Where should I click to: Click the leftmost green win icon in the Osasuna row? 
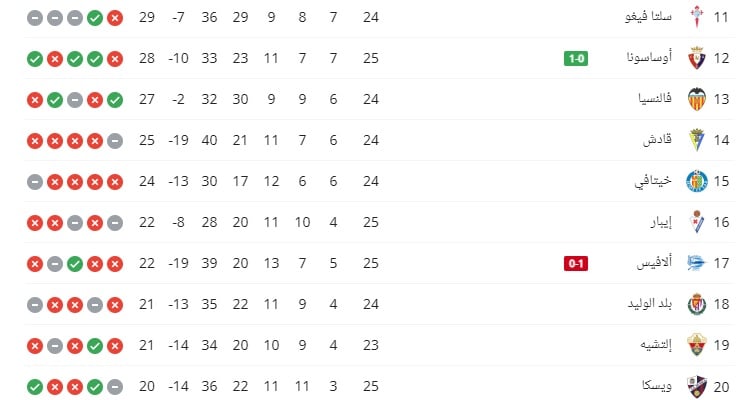[35, 59]
